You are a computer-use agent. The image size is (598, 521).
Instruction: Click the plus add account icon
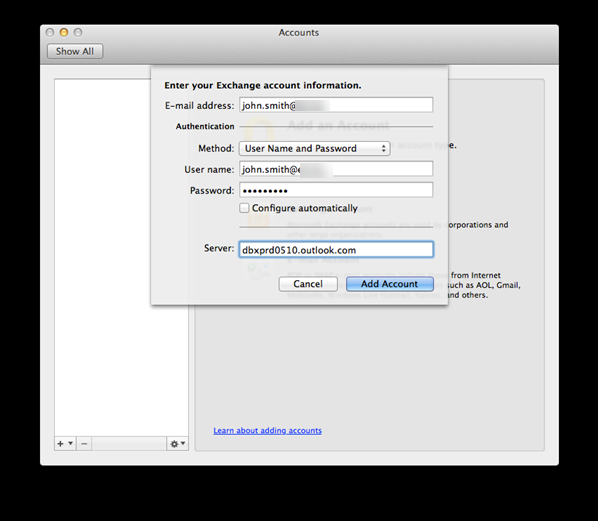click(60, 444)
